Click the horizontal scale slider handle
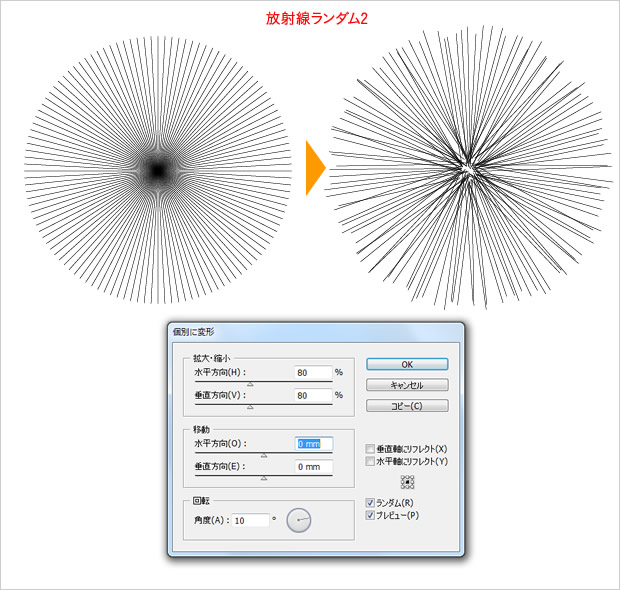The image size is (620, 590). 250,384
